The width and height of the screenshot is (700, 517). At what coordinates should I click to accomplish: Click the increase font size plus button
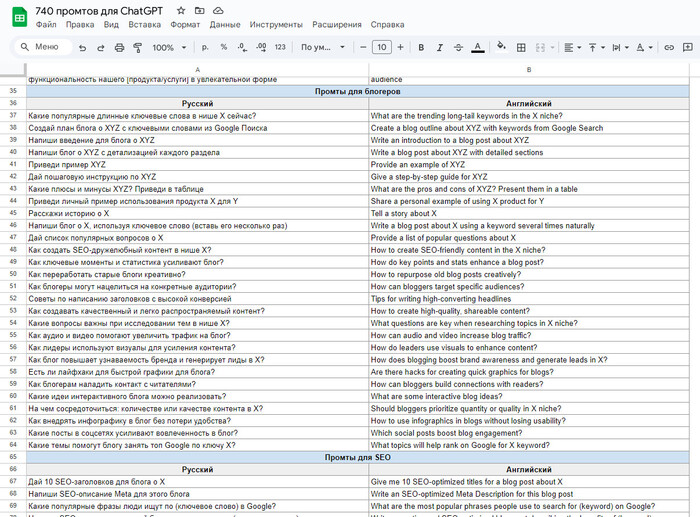point(401,47)
